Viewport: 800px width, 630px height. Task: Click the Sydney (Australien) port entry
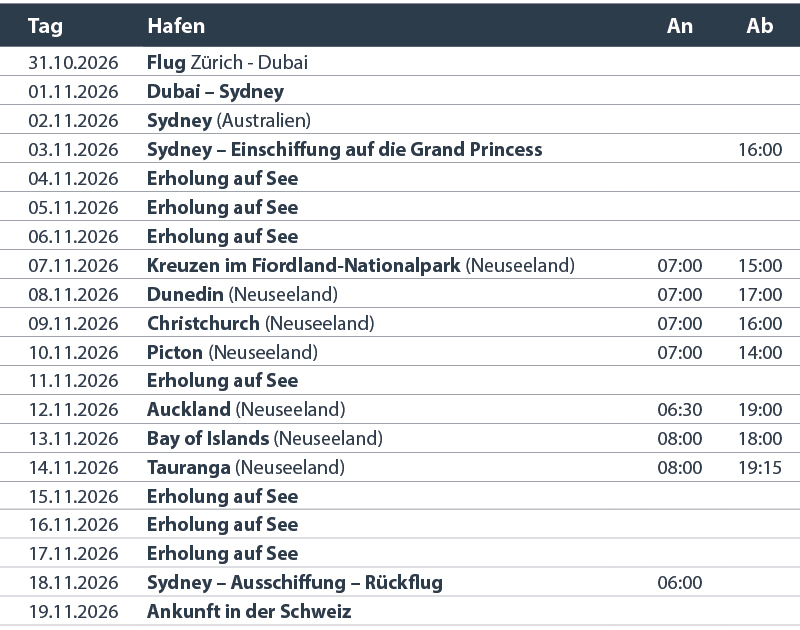tap(229, 120)
